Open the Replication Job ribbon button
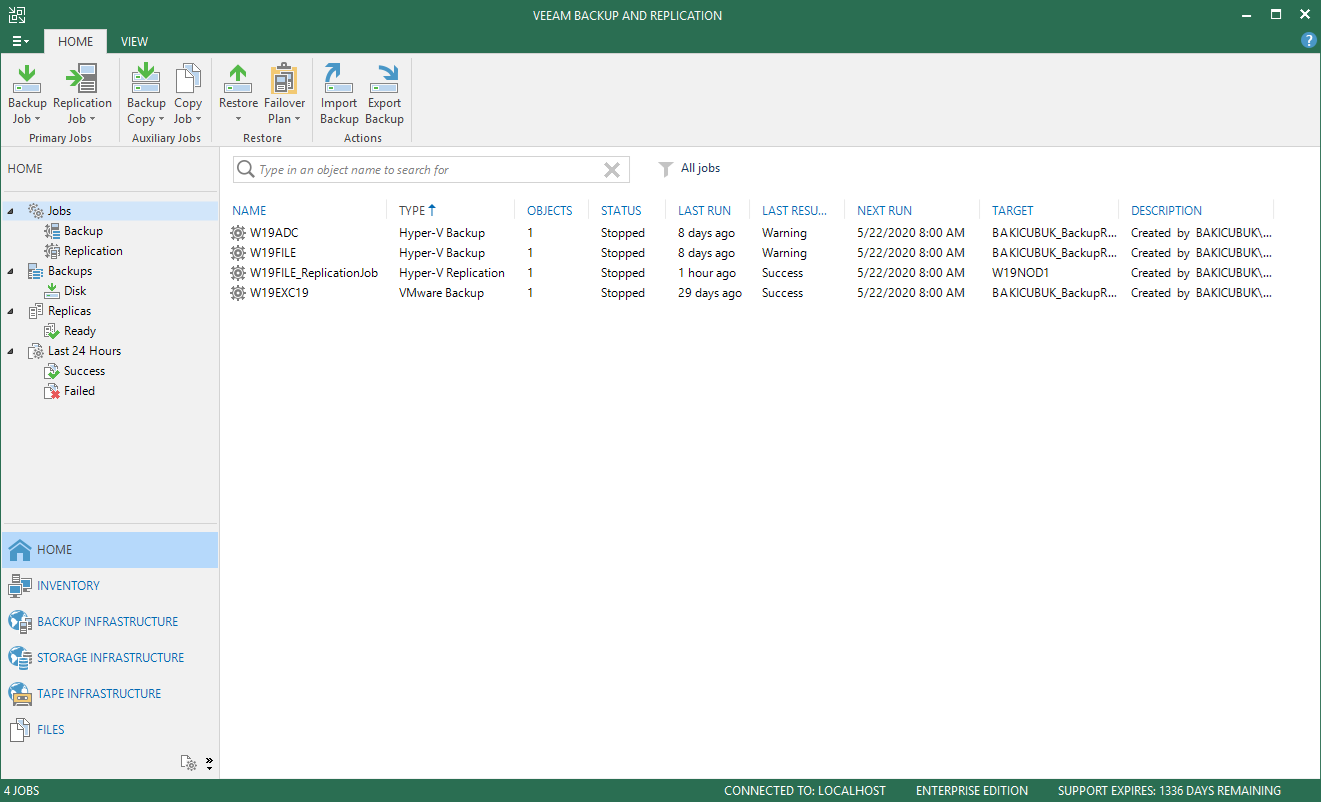The image size is (1321, 802). tap(82, 95)
